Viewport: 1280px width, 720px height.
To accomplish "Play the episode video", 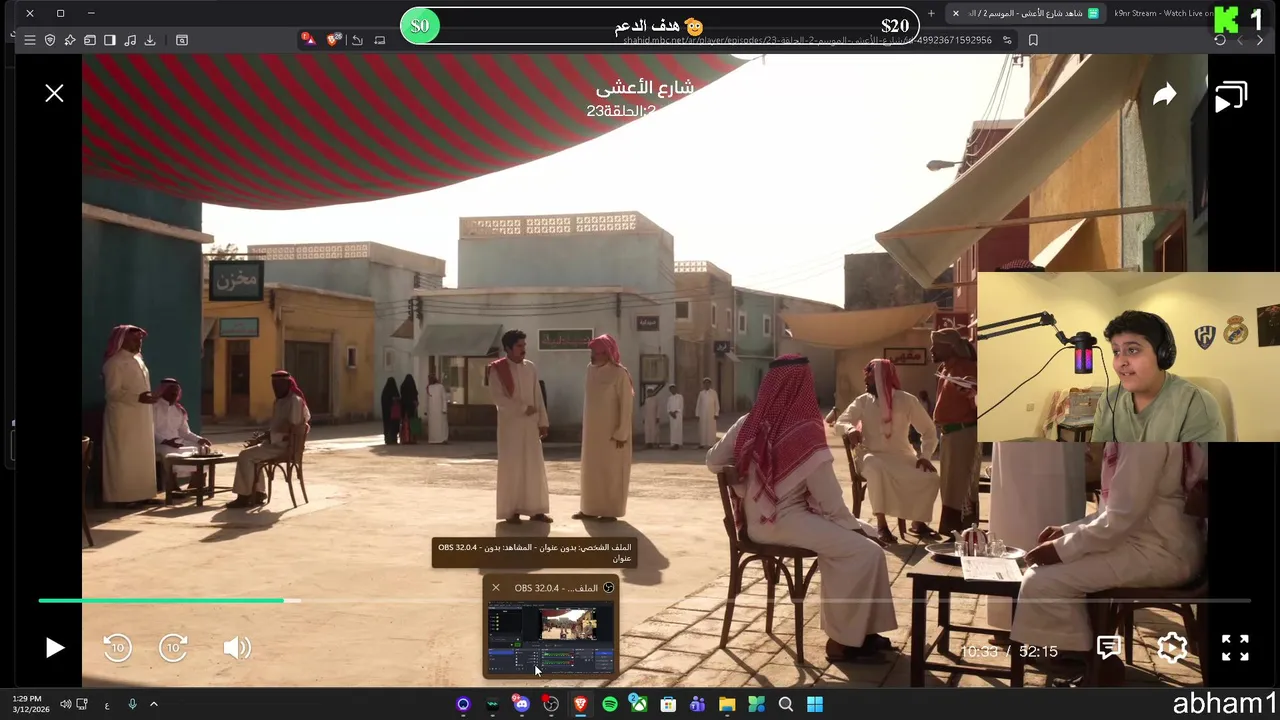I will pos(55,648).
